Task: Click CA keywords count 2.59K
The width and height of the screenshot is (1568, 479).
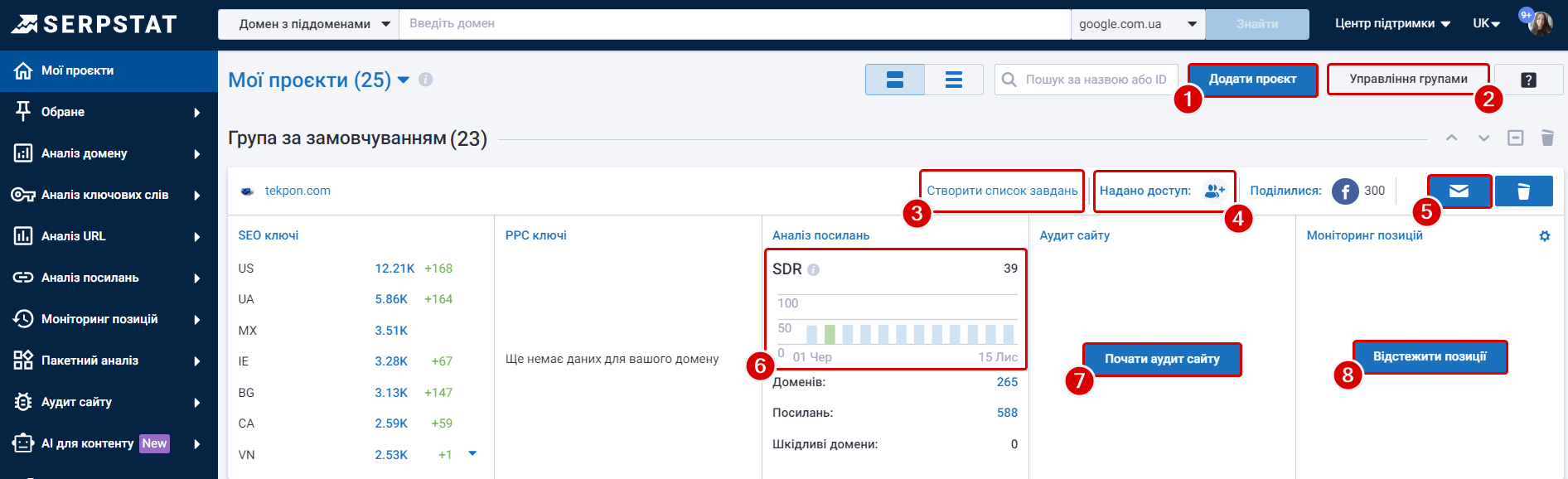Action: pyautogui.click(x=391, y=423)
